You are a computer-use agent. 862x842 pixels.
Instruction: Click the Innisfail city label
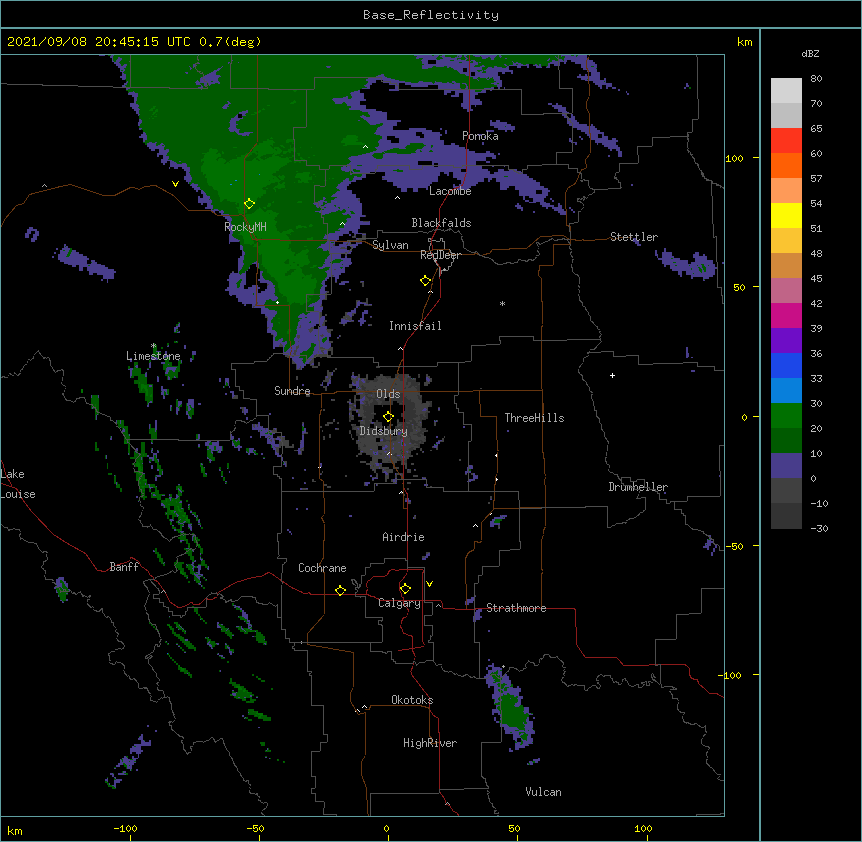(415, 326)
